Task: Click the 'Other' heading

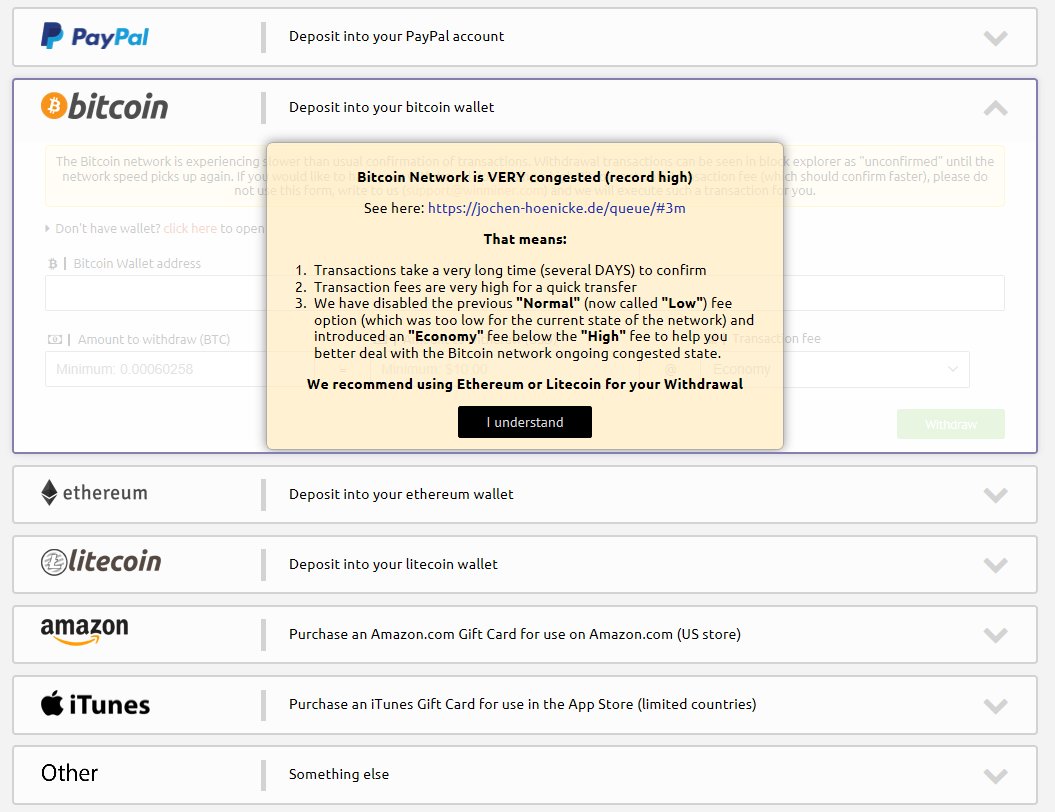Action: pos(69,773)
